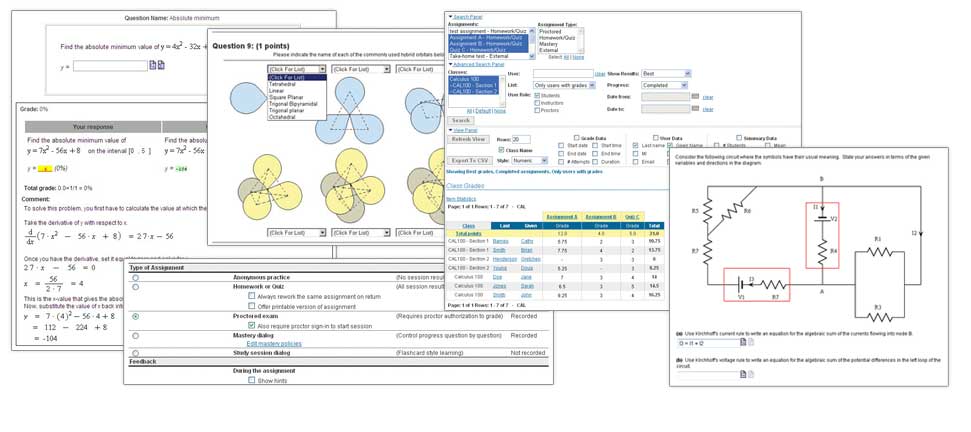Click the Class column header link
The width and height of the screenshot is (971, 432).
tap(468, 226)
